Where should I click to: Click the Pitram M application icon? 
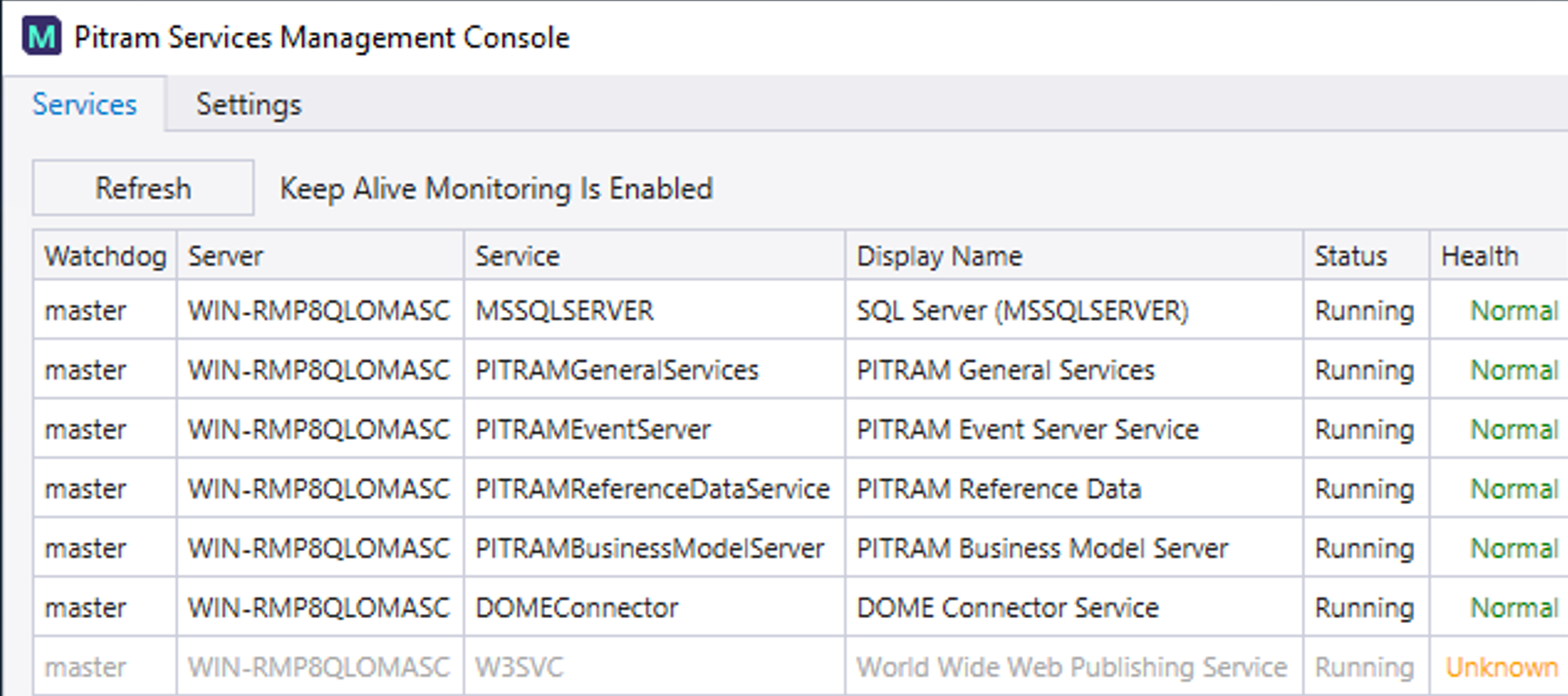click(41, 37)
